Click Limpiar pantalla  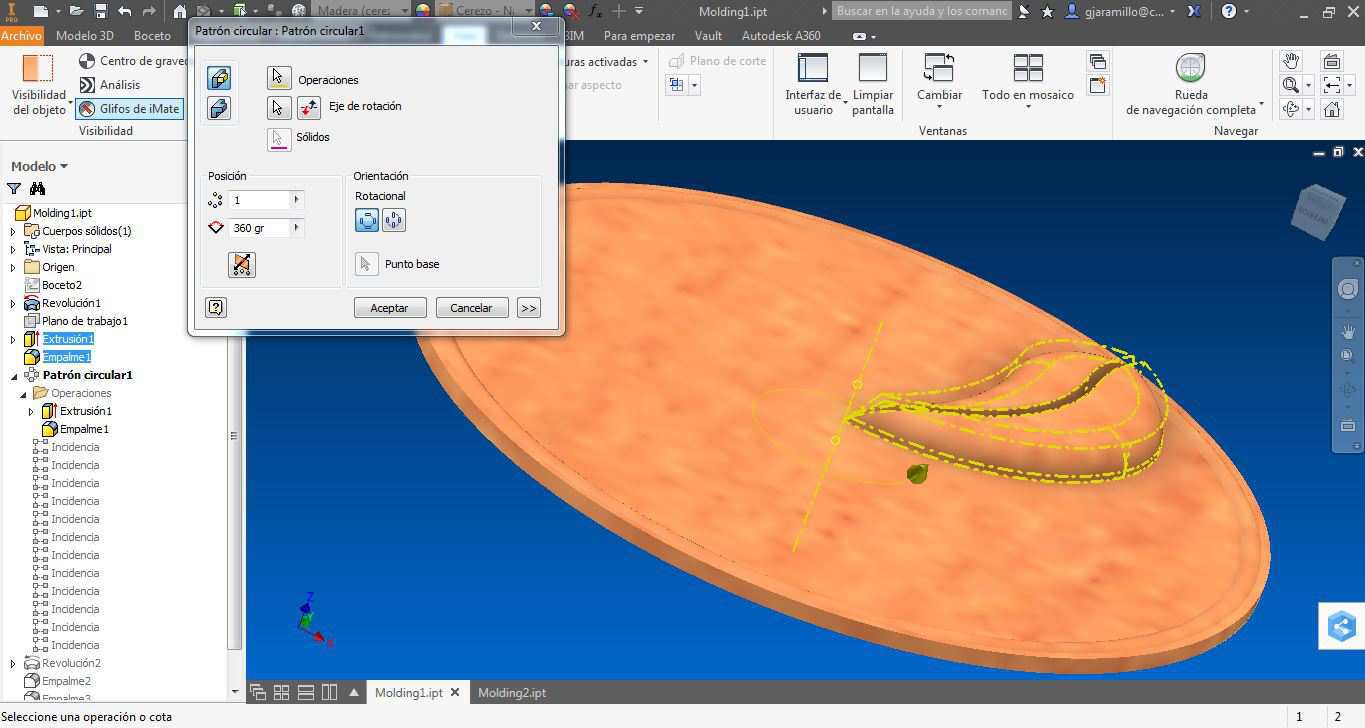click(x=873, y=85)
